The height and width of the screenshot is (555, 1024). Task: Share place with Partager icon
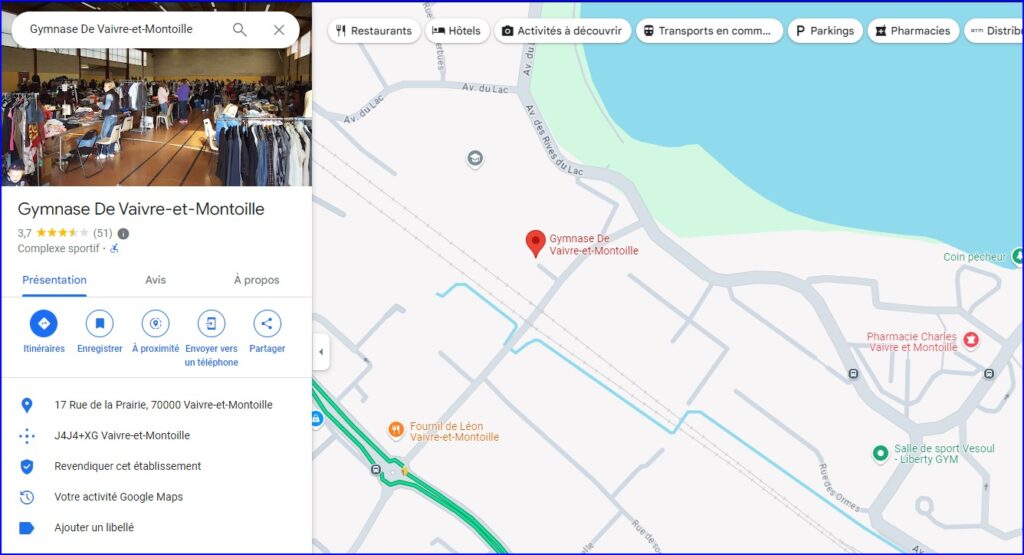[x=267, y=323]
